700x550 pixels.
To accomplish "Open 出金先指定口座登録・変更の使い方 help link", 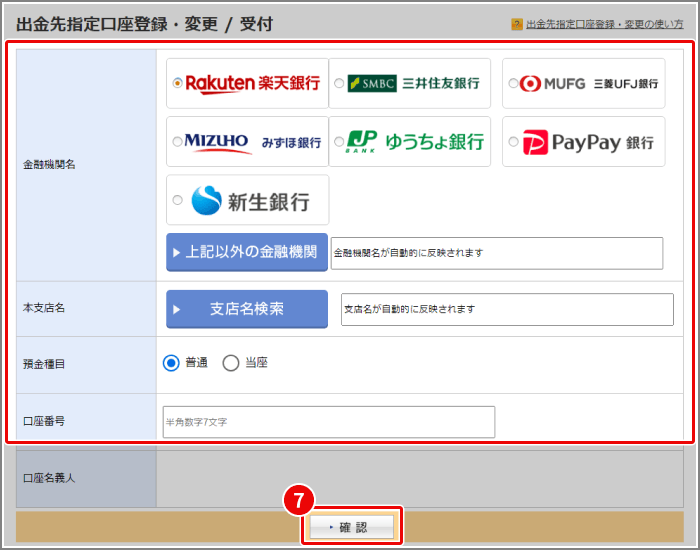I will [604, 24].
